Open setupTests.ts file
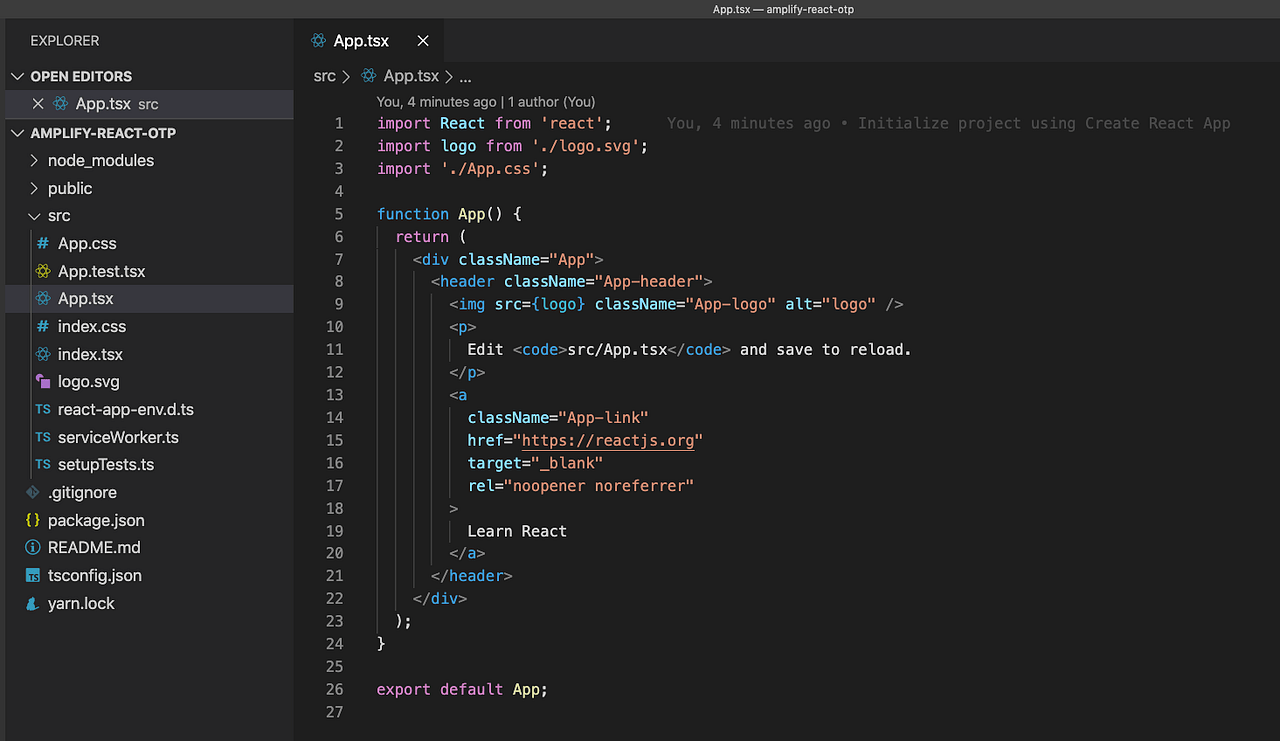Screen dimensions: 1280x741 106,465
